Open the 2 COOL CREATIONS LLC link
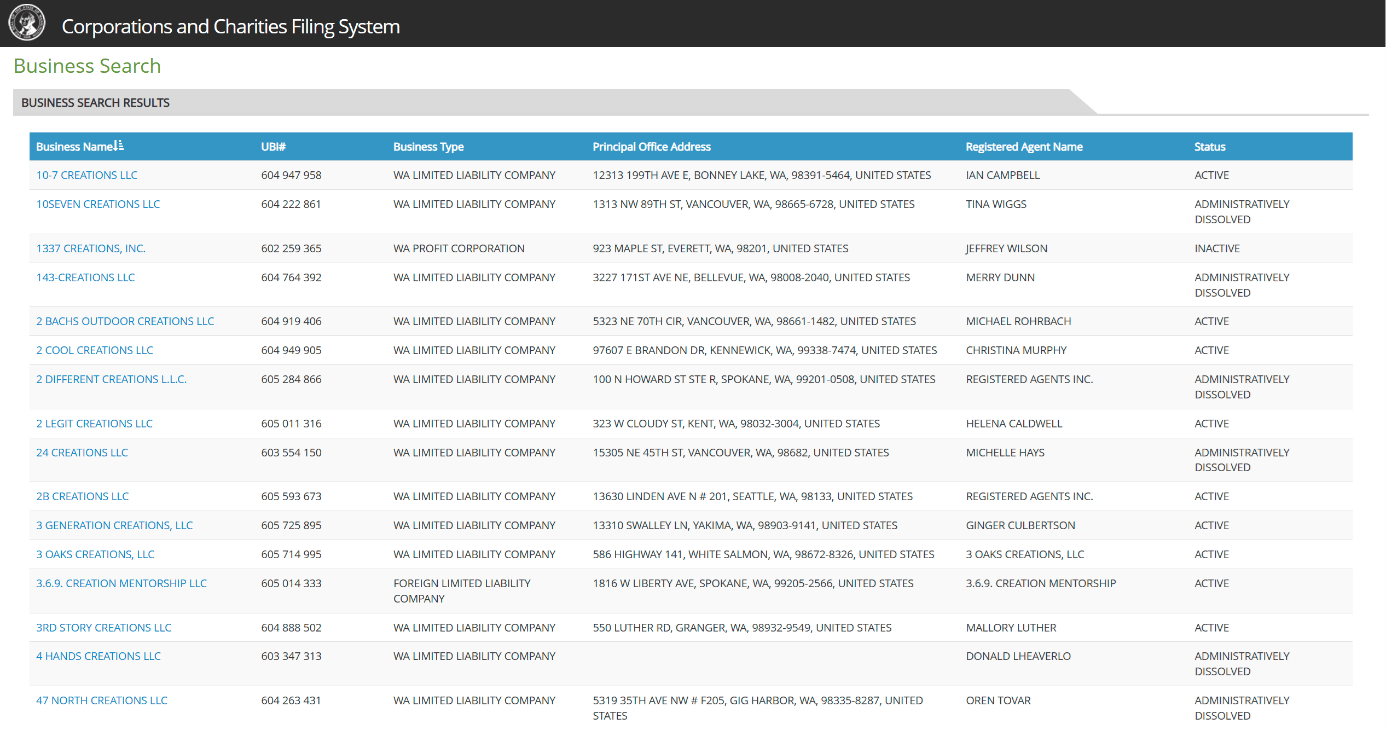1386x730 pixels. 95,350
